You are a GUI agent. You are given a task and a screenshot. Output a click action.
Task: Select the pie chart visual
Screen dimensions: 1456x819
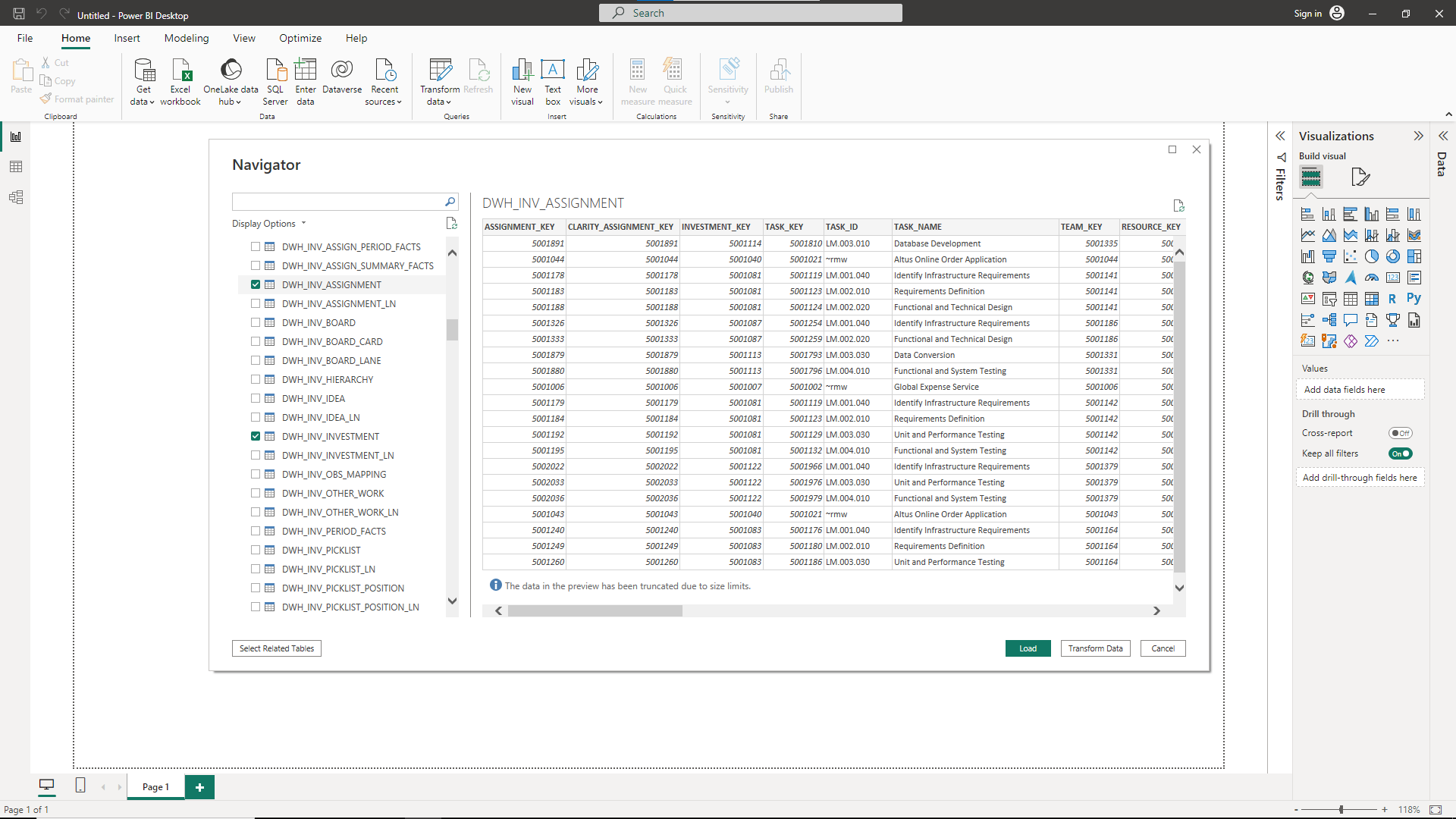(1372, 256)
